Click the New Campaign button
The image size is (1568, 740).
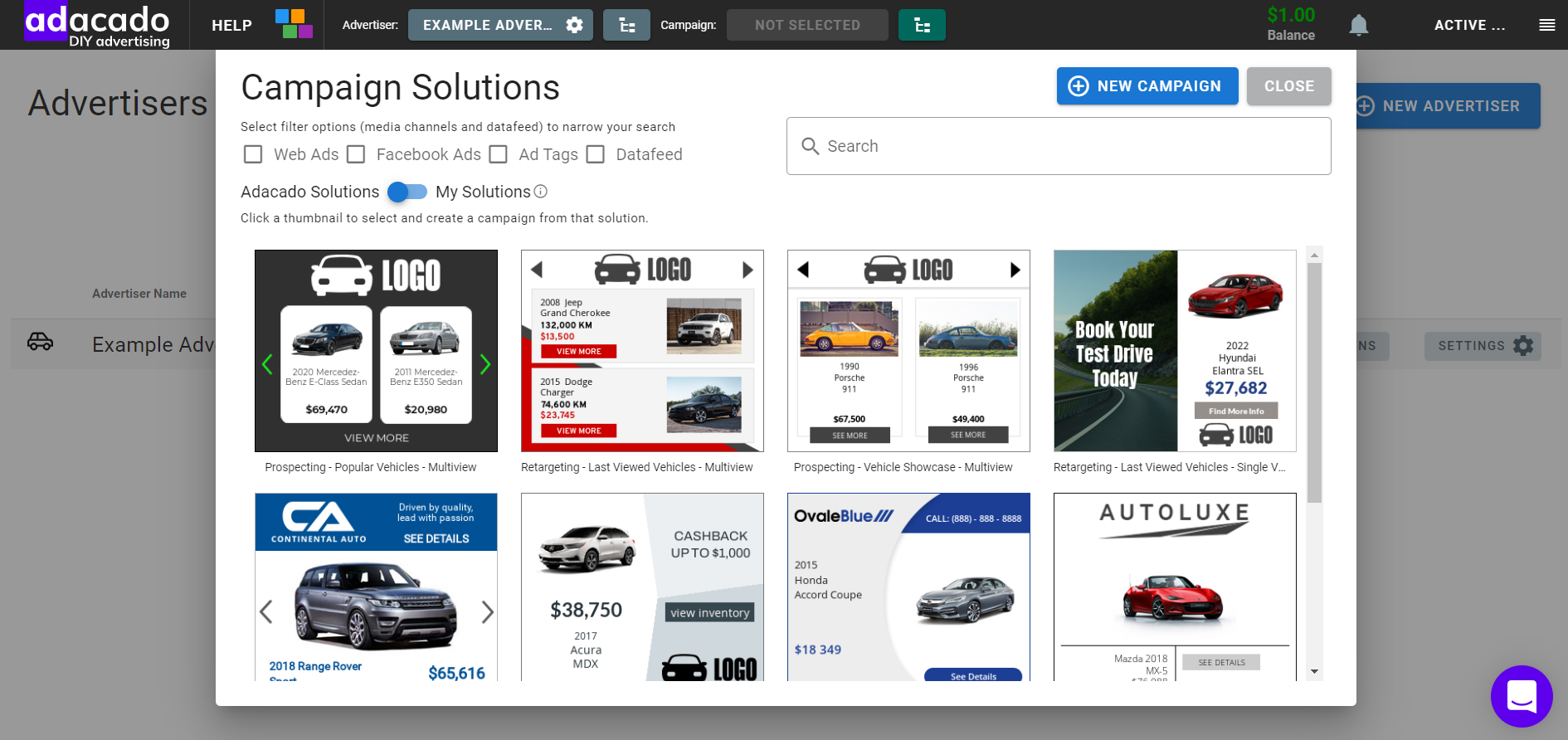tap(1147, 86)
